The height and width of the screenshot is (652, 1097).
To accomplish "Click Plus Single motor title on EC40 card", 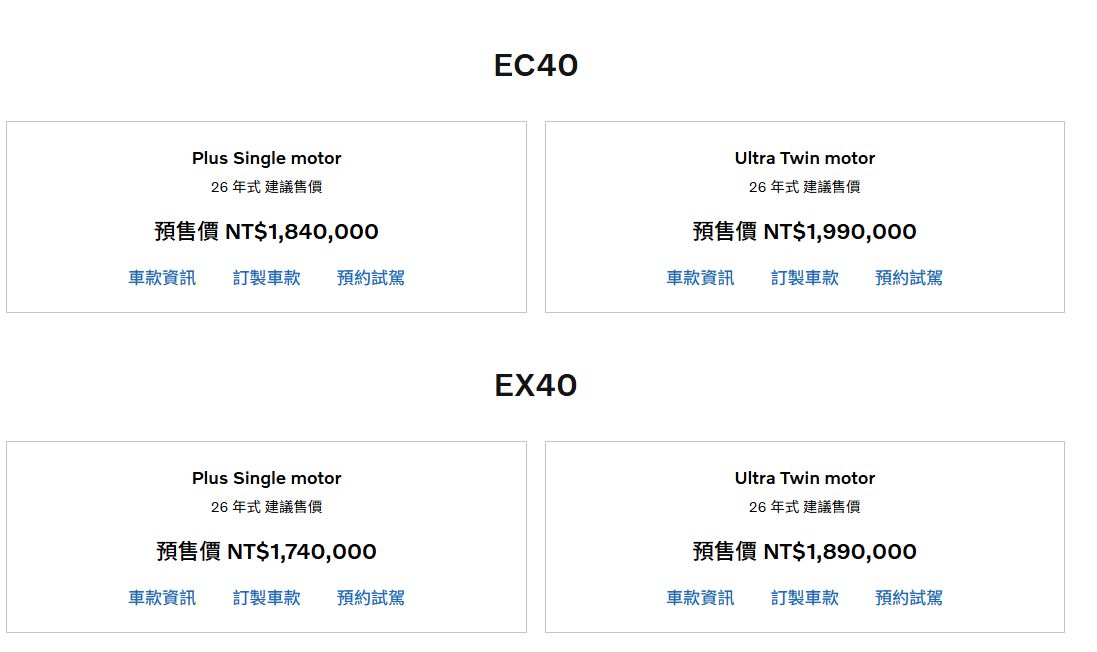I will 266,158.
